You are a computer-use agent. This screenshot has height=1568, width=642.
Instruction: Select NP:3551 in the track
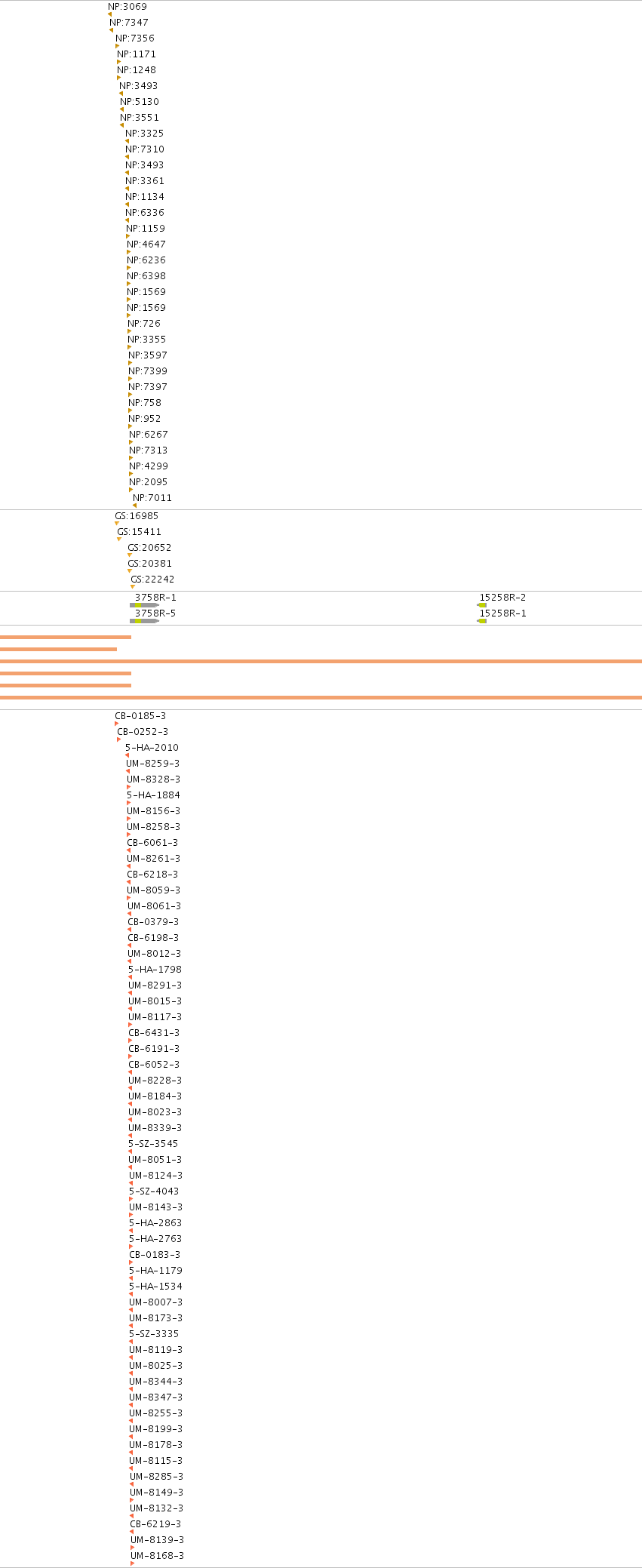(x=140, y=118)
